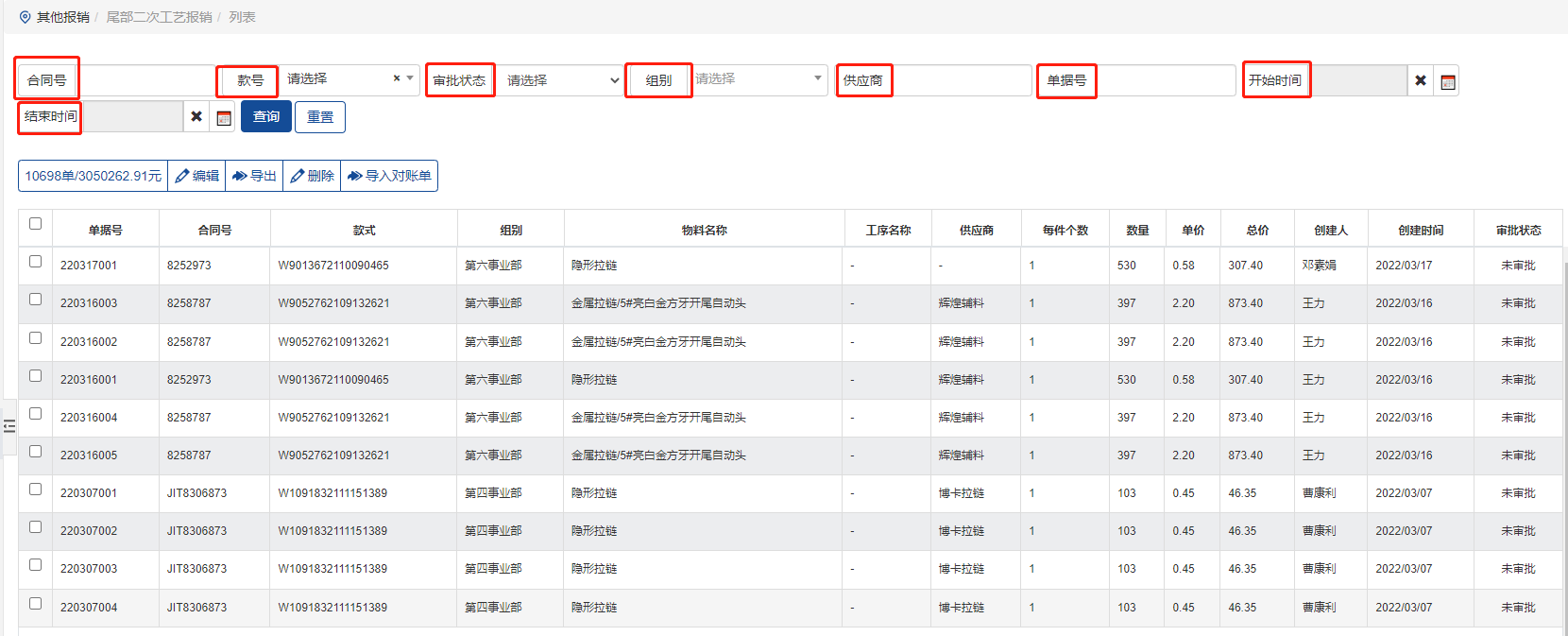
Task: Open 尾部二次工艺报销 breadcrumb item
Action: 159,17
